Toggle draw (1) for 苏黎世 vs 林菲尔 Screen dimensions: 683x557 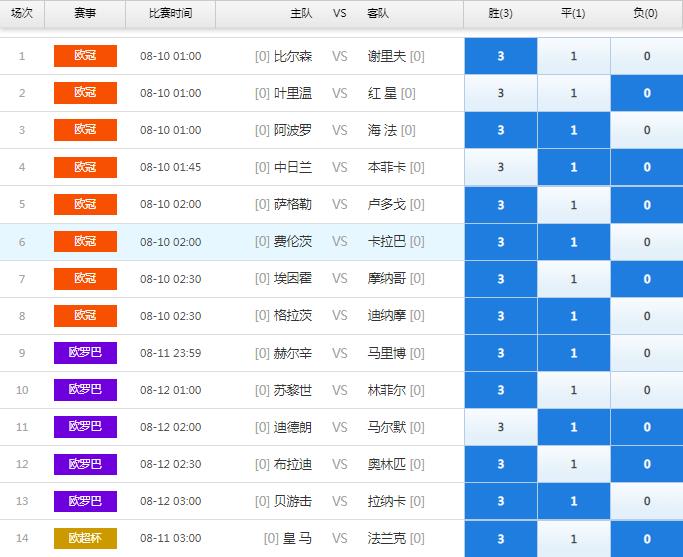click(x=574, y=390)
